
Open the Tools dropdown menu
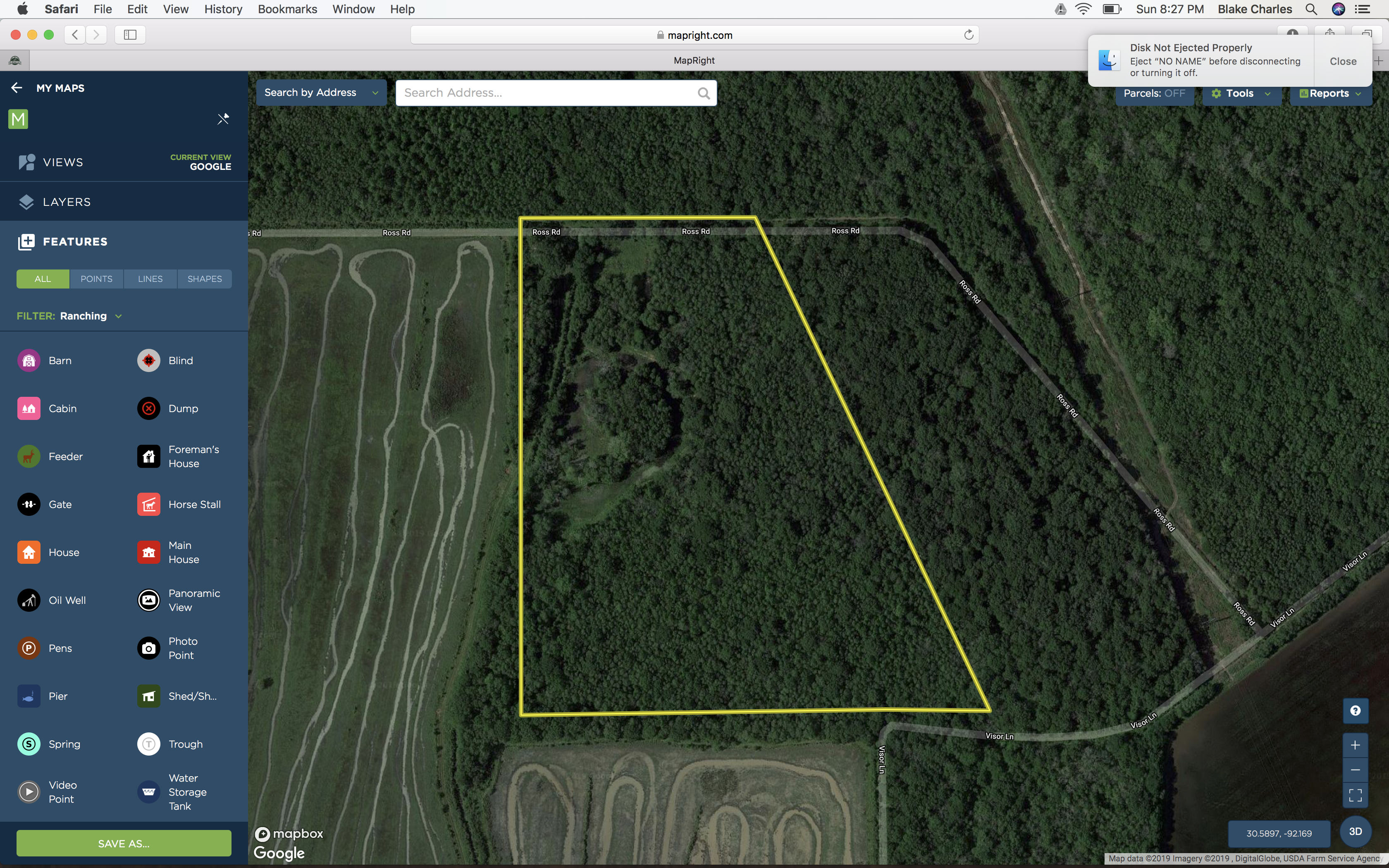click(x=1240, y=93)
